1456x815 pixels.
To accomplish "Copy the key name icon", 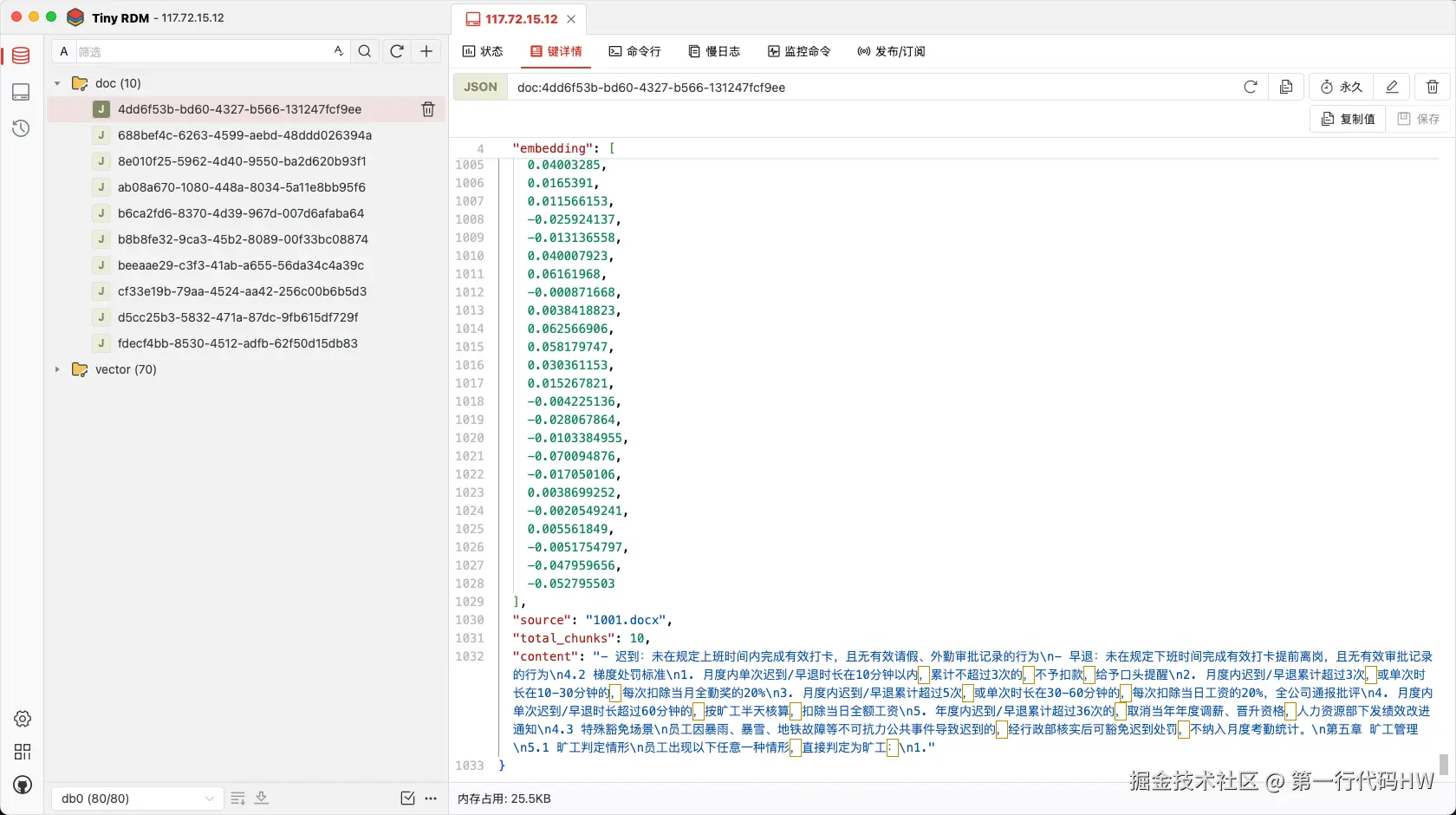I will 1286,87.
